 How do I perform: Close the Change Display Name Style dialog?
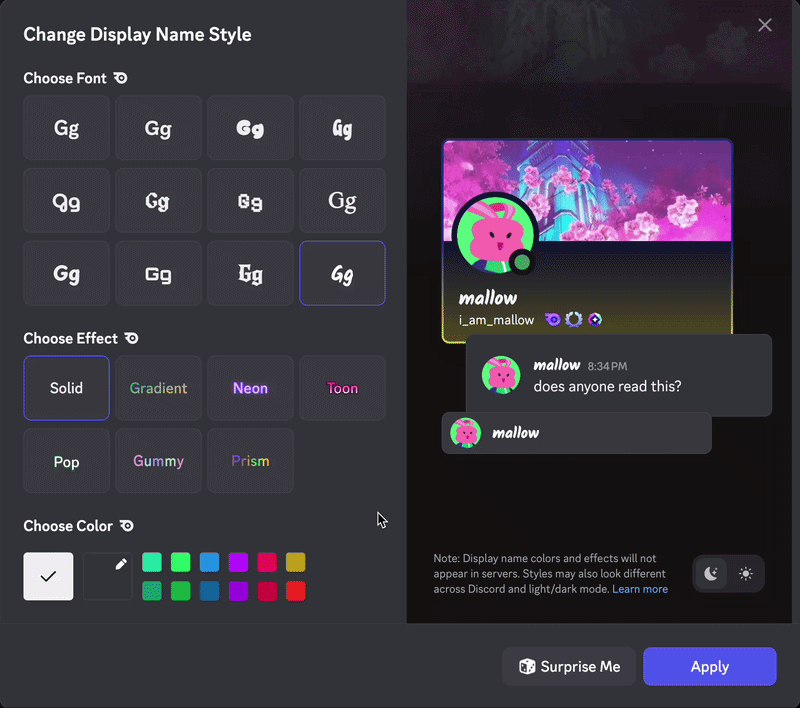764,25
